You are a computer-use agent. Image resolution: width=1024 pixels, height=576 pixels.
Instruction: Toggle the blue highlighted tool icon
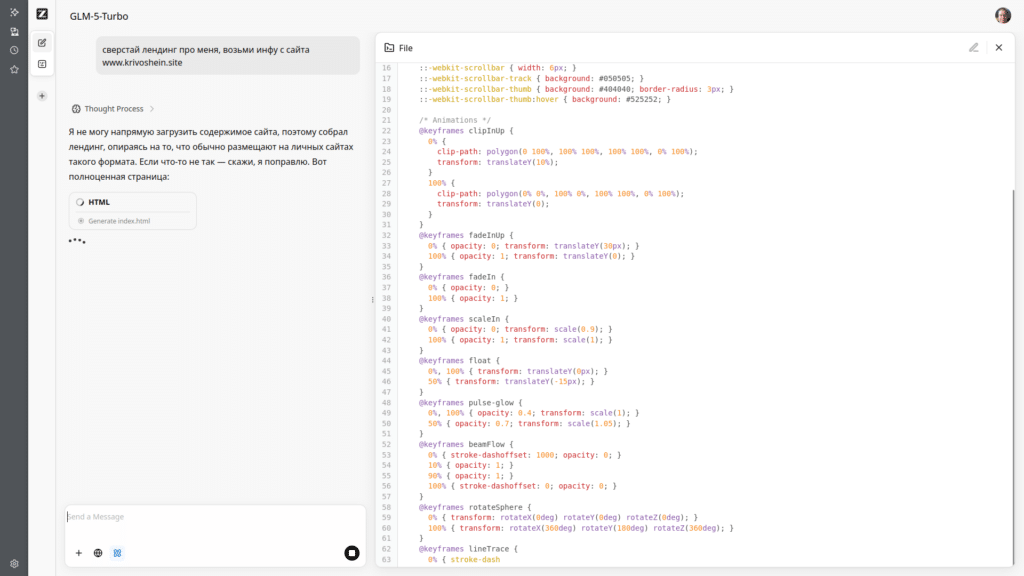(117, 552)
